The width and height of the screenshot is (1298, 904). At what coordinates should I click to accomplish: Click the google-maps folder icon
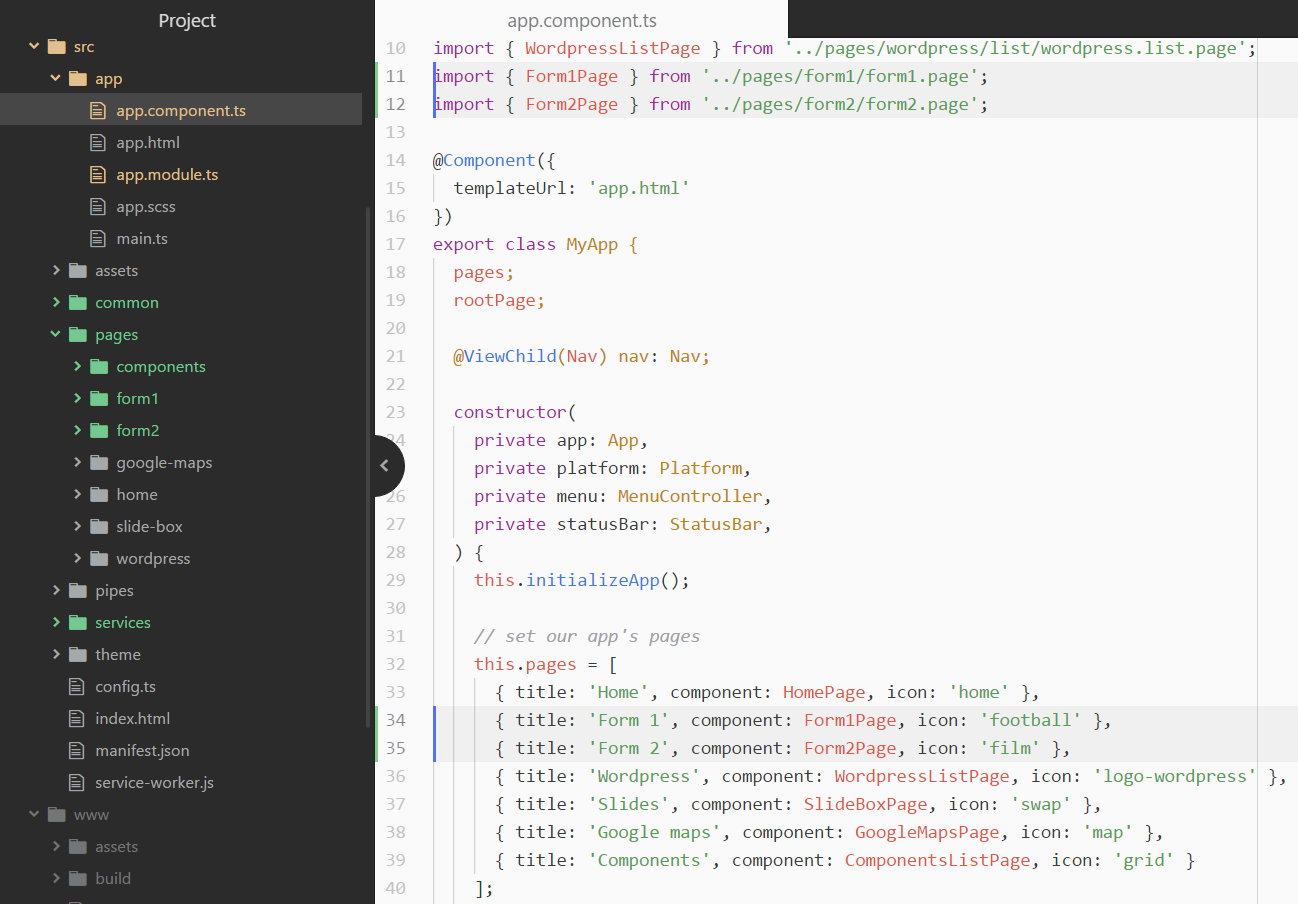point(99,462)
